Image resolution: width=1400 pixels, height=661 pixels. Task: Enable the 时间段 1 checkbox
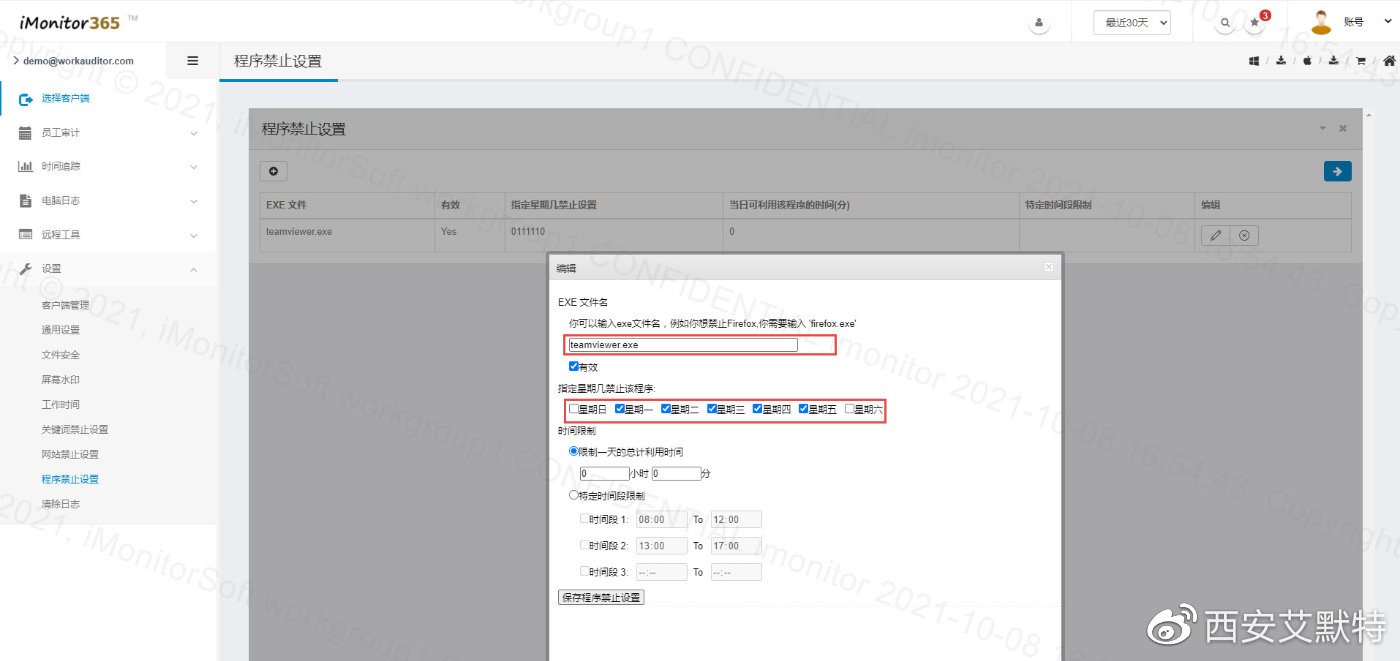tap(585, 519)
